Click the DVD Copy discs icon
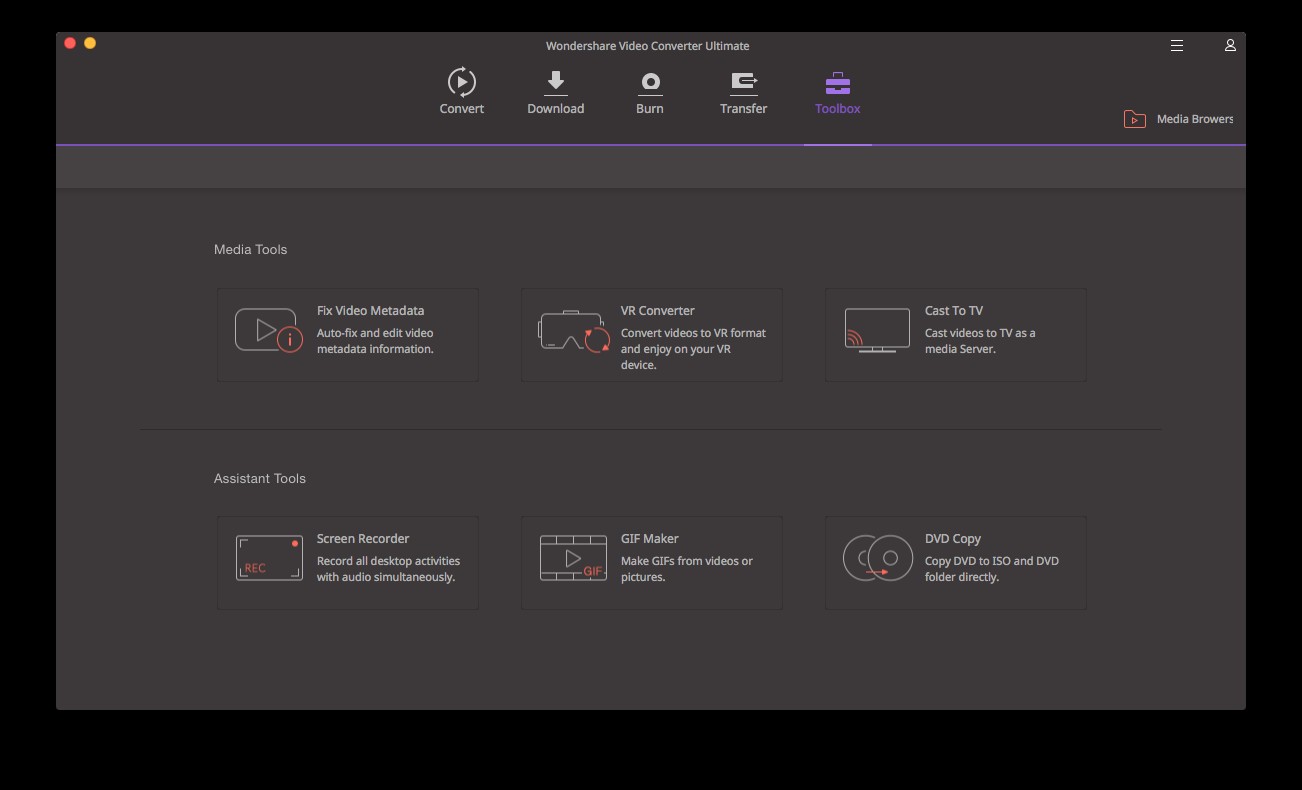 coord(877,558)
